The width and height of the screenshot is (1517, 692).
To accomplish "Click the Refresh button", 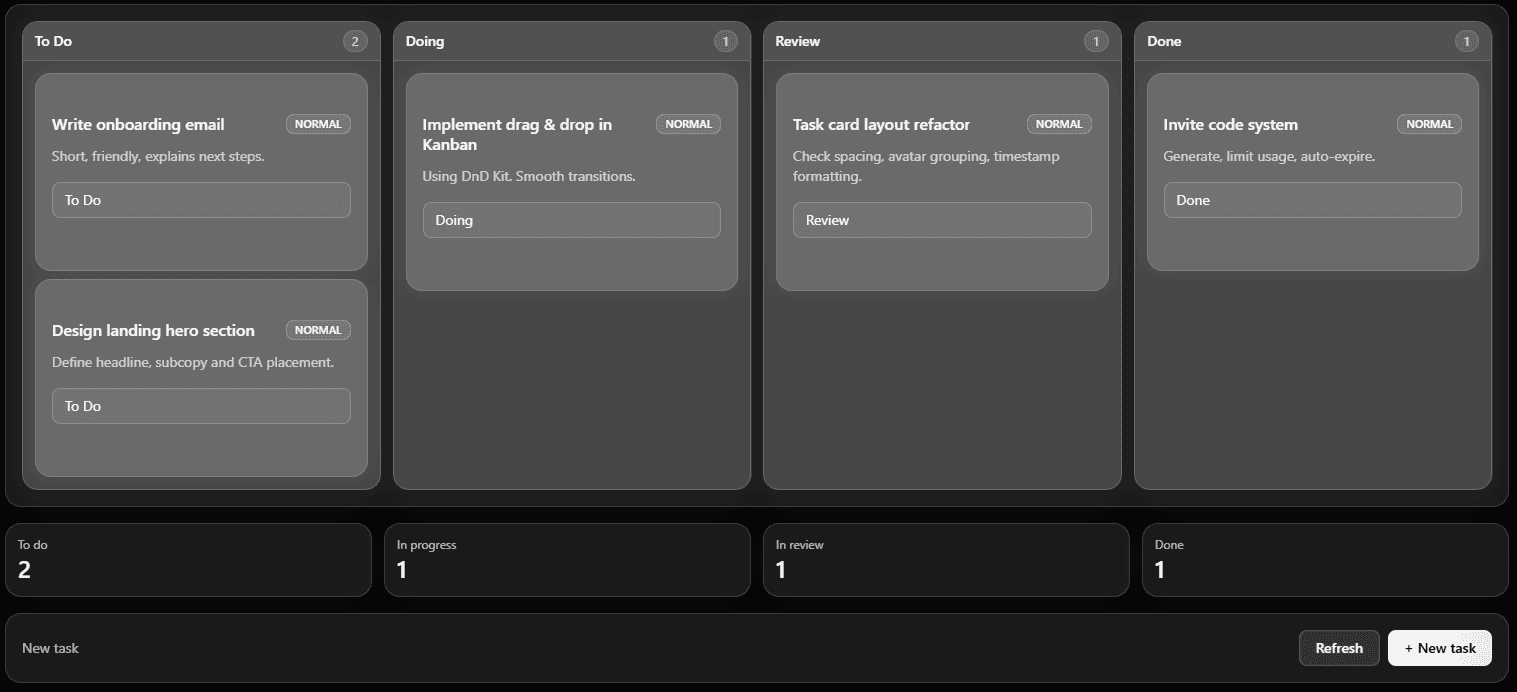I will tap(1339, 648).
